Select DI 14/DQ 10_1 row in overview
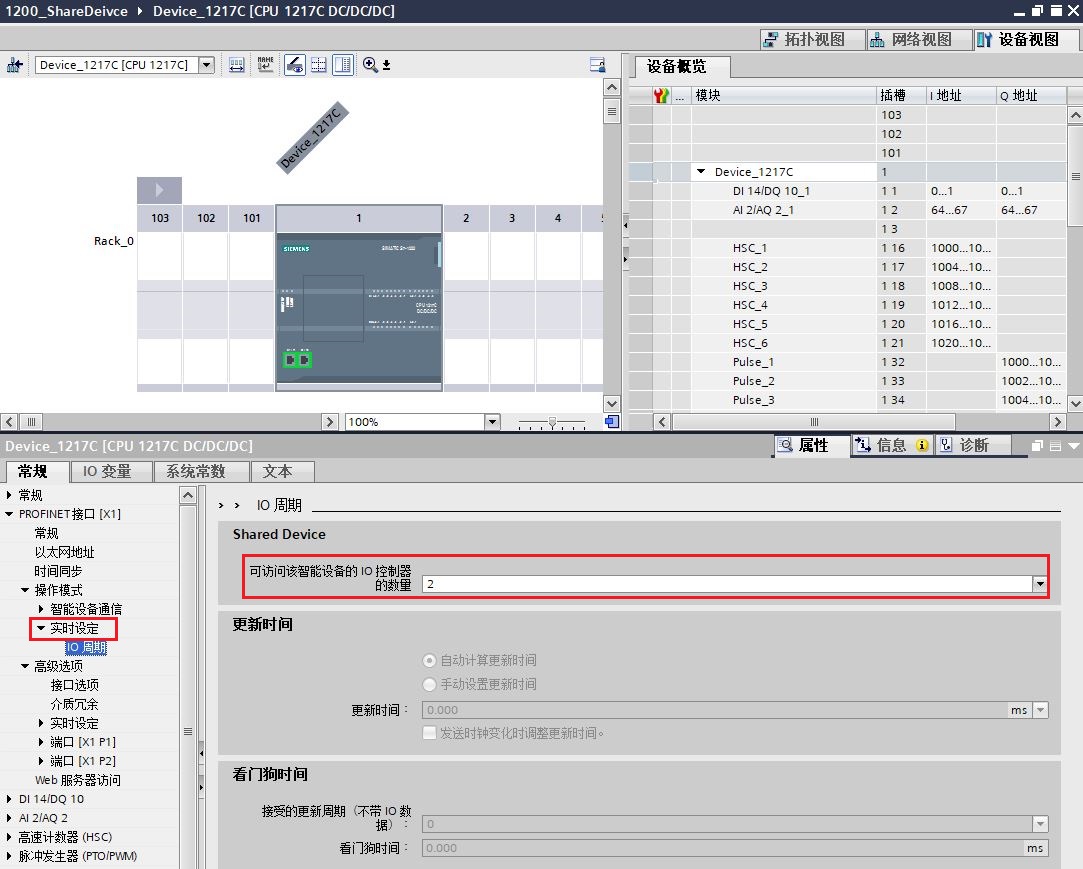Image resolution: width=1083 pixels, height=869 pixels. pyautogui.click(x=846, y=191)
